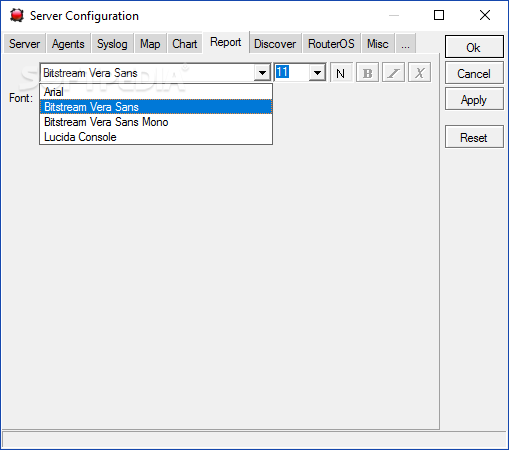Reset the settings with Reset button
Viewport: 509px width, 450px height.
[474, 137]
